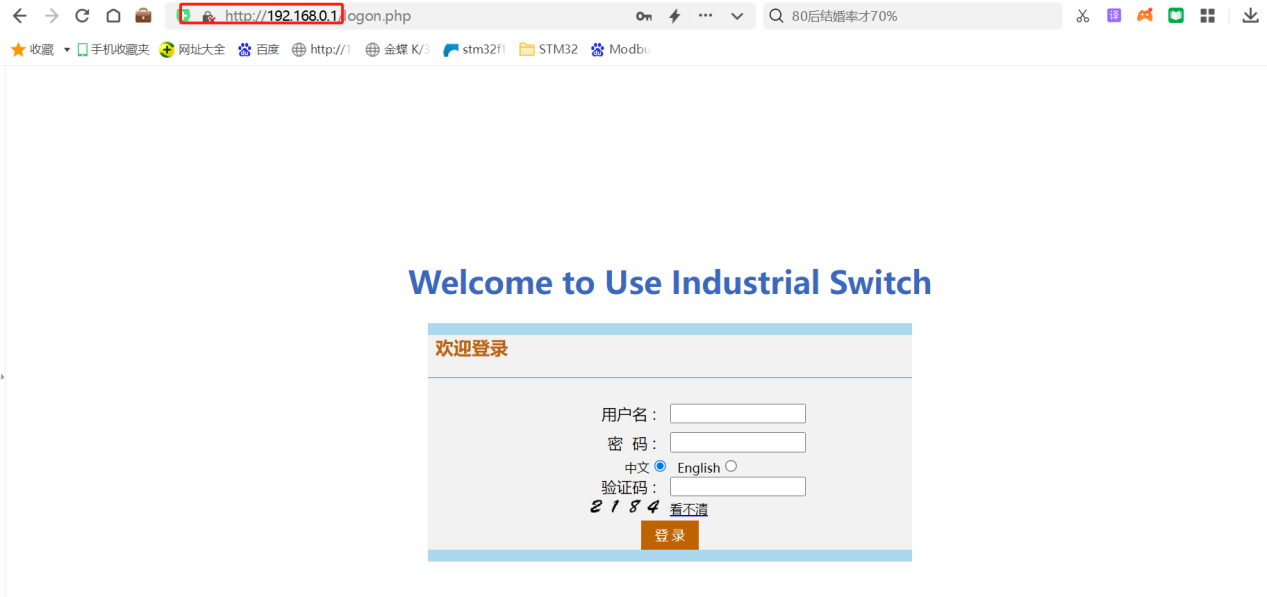Viewport: 1267px width, 597px height.
Task: Go to the browser home page icon
Action: click(113, 16)
